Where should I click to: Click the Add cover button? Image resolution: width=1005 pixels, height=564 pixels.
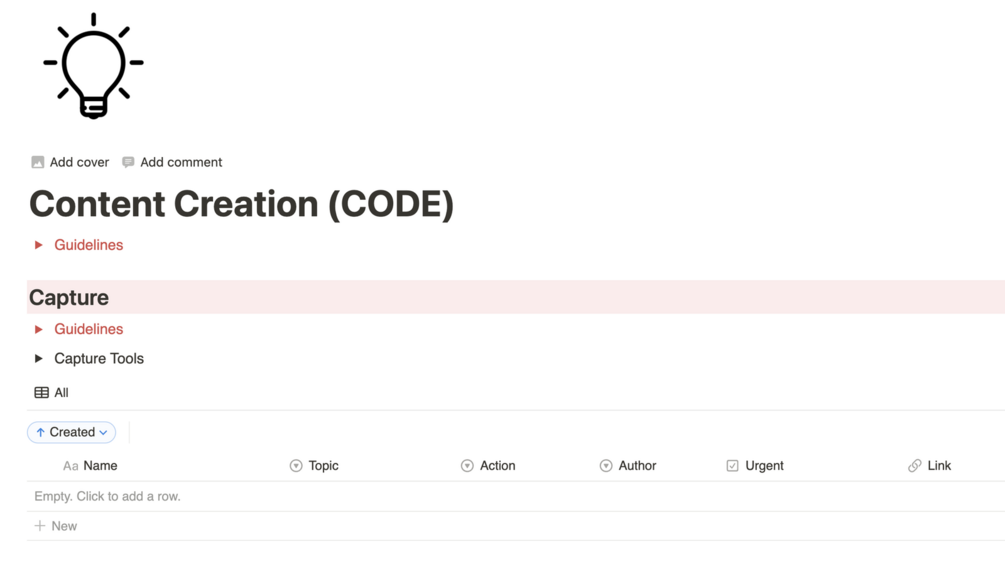pyautogui.click(x=71, y=162)
